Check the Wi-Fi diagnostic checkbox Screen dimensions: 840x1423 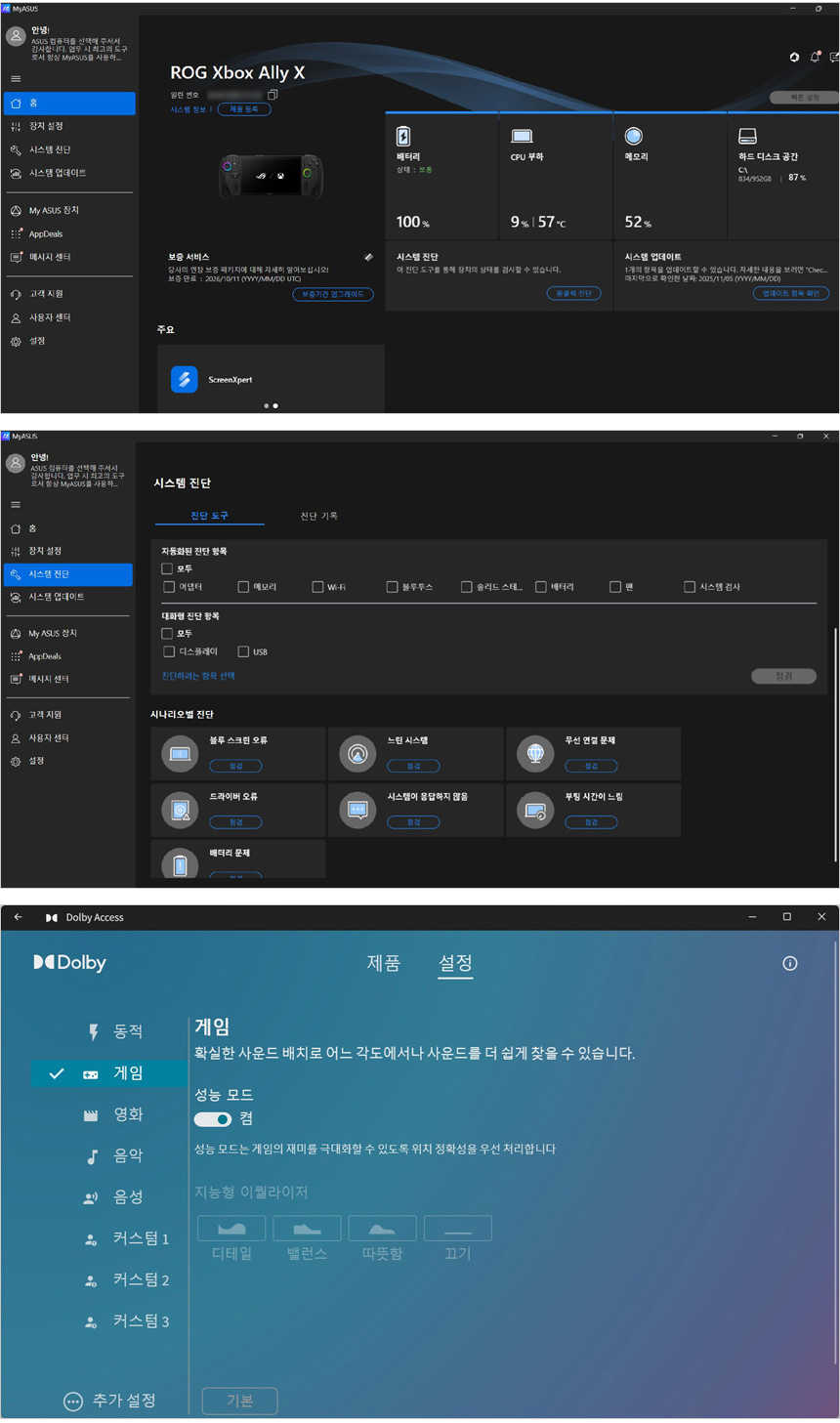(x=317, y=587)
